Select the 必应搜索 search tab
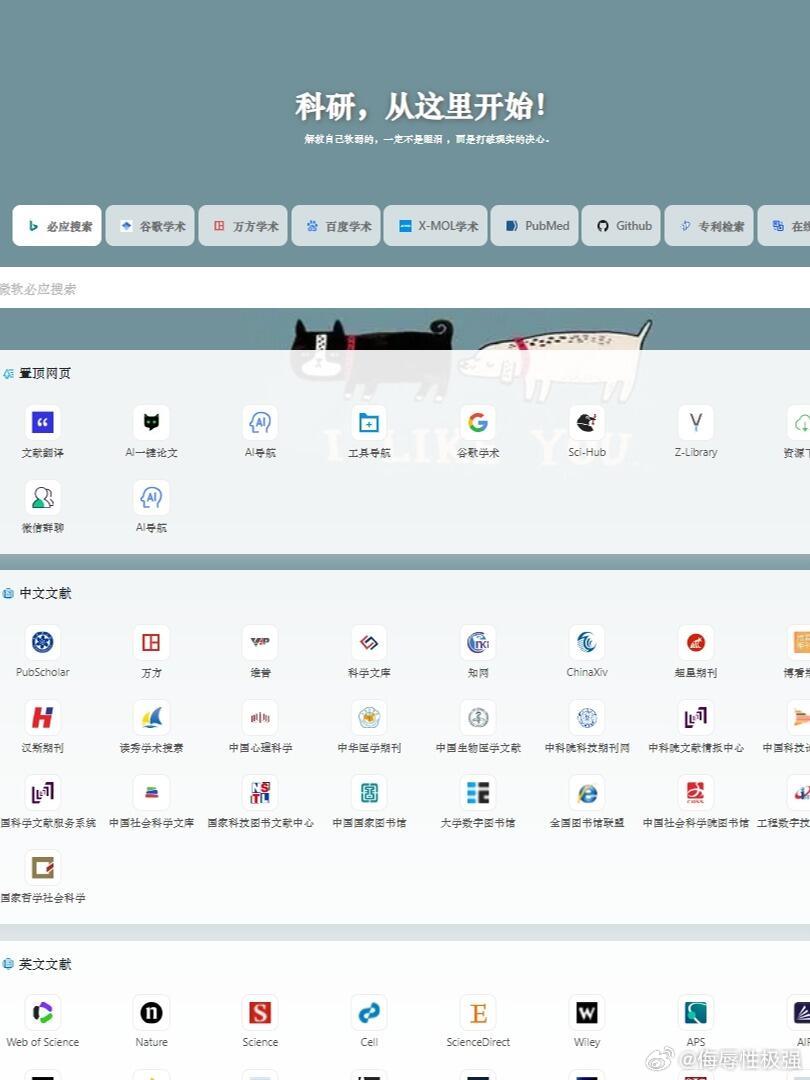 (56, 225)
